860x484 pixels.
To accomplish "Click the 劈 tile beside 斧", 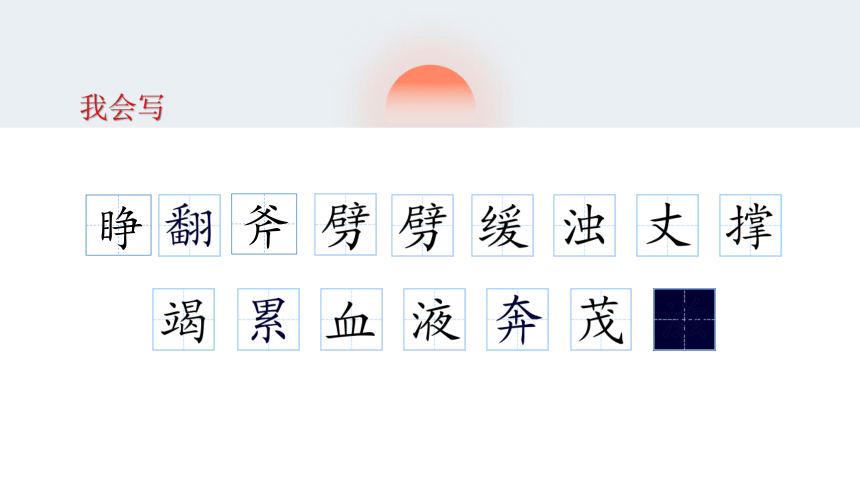I will tap(346, 224).
